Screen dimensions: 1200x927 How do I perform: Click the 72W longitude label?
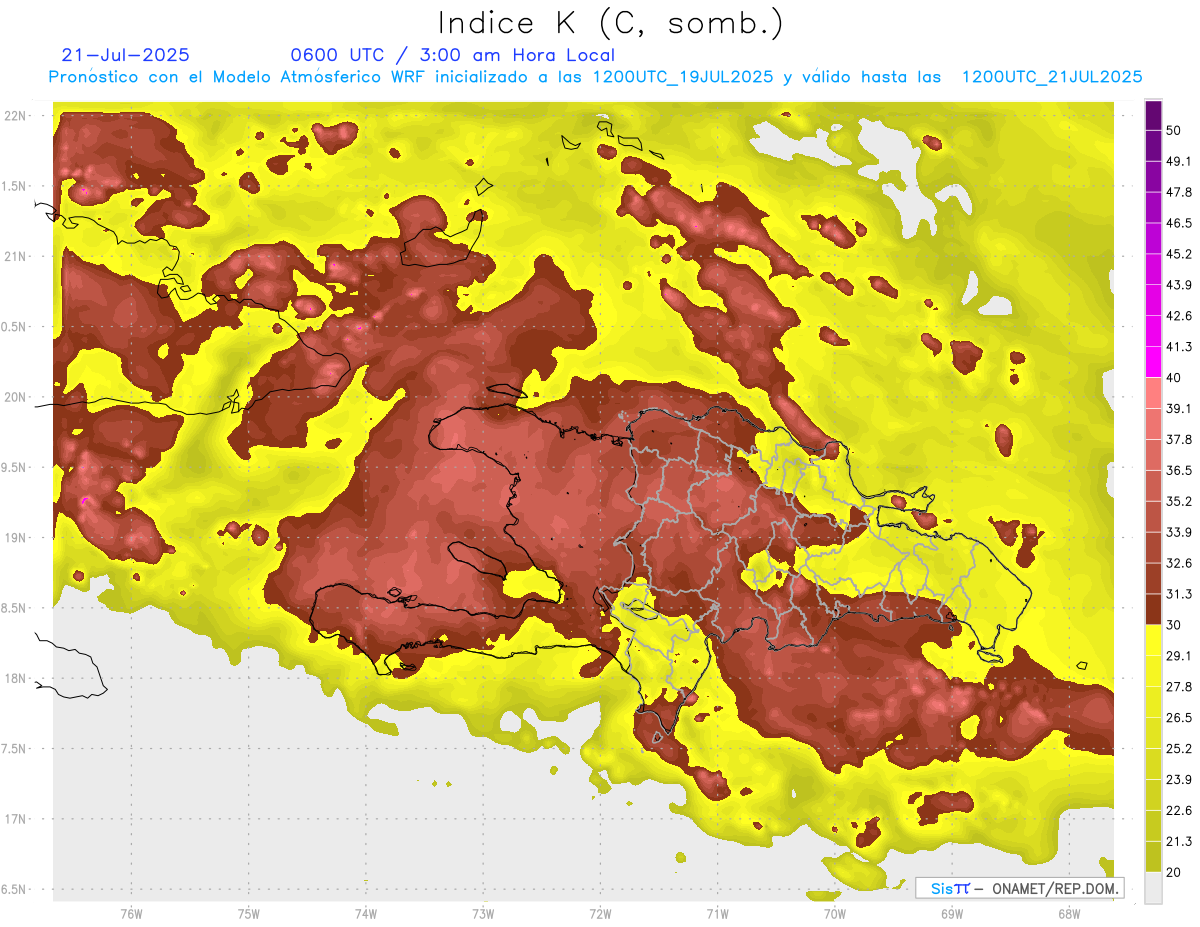click(600, 913)
